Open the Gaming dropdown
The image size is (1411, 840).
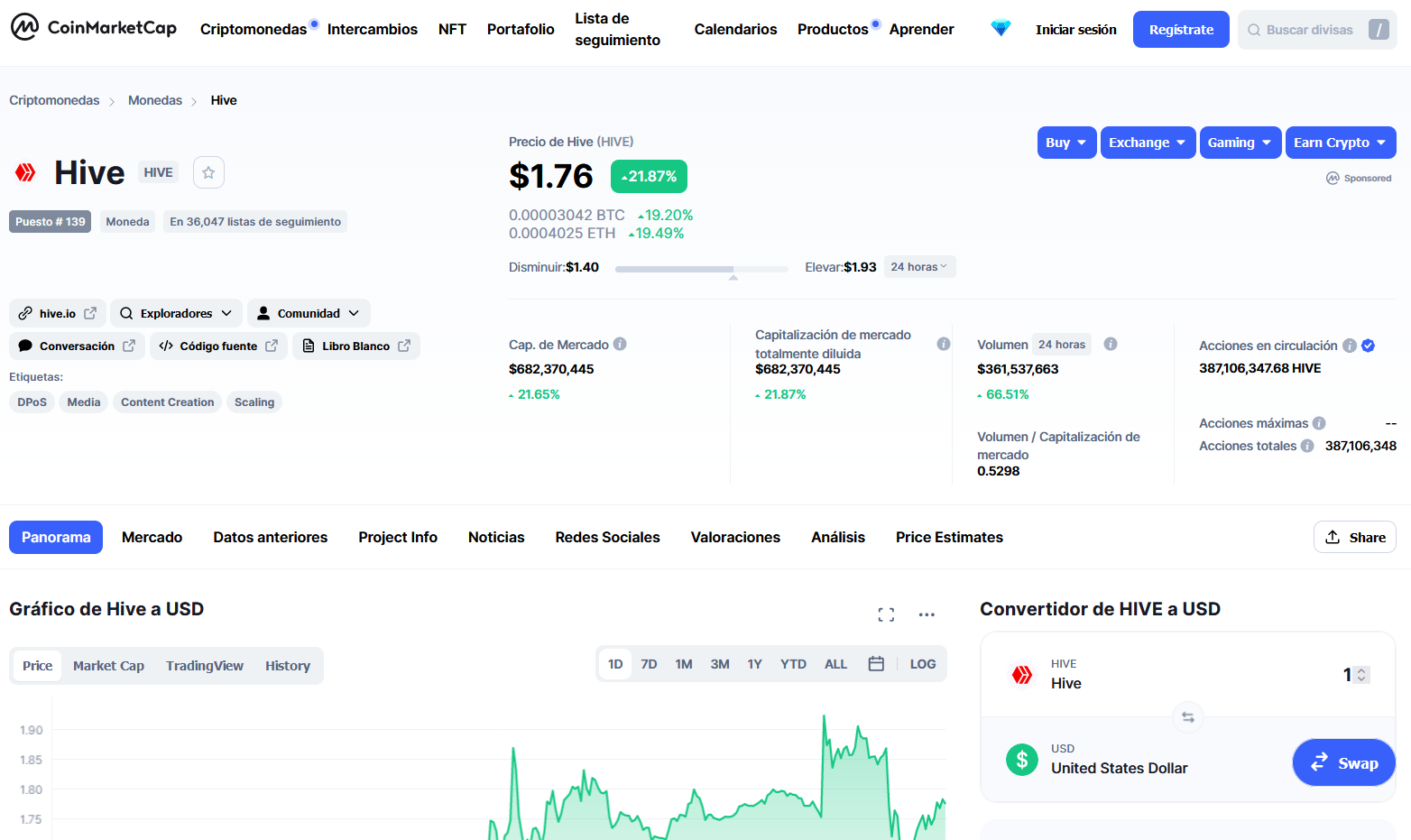pyautogui.click(x=1240, y=143)
